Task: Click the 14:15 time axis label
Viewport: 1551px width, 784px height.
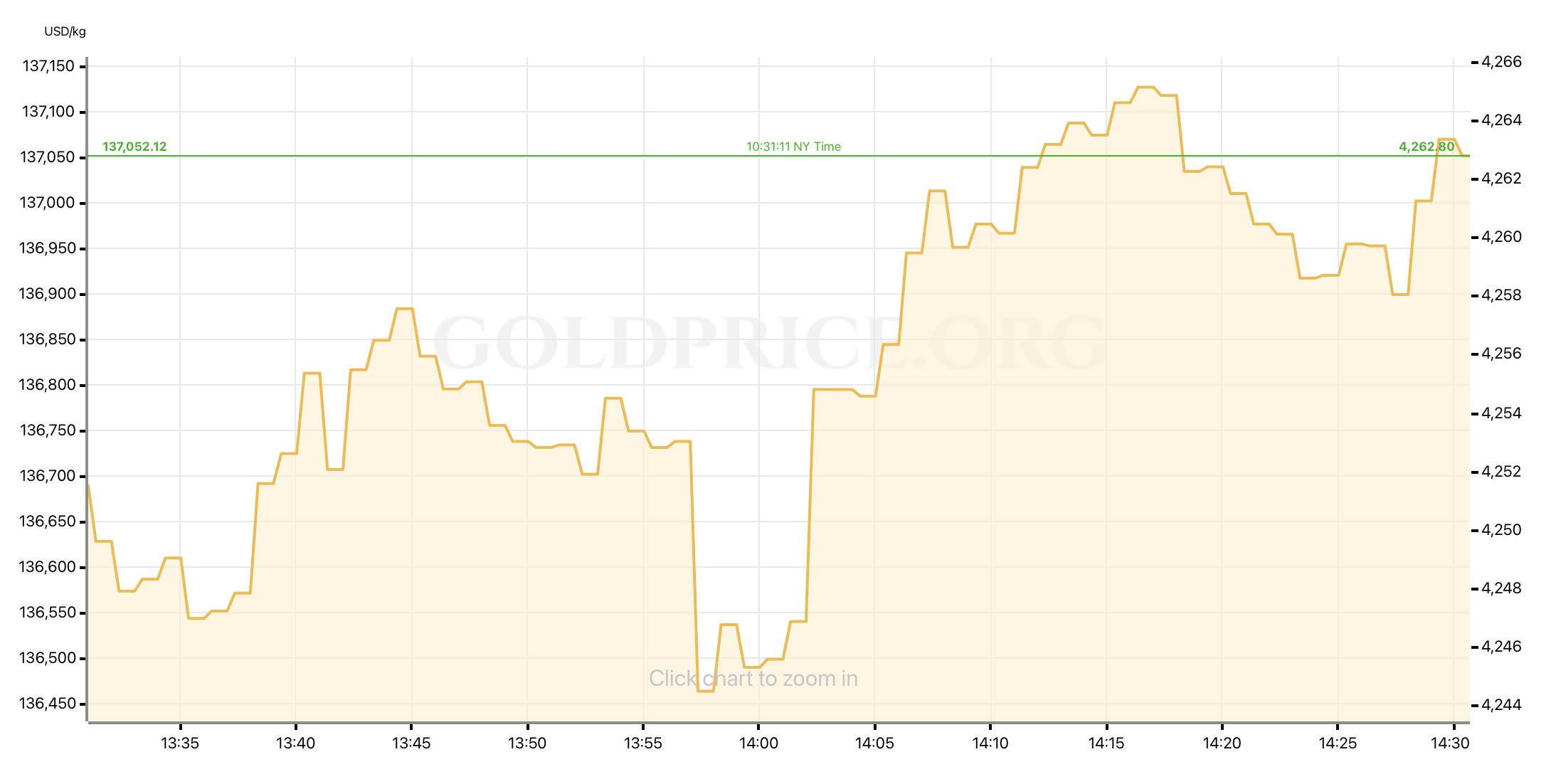Action: [x=1106, y=743]
